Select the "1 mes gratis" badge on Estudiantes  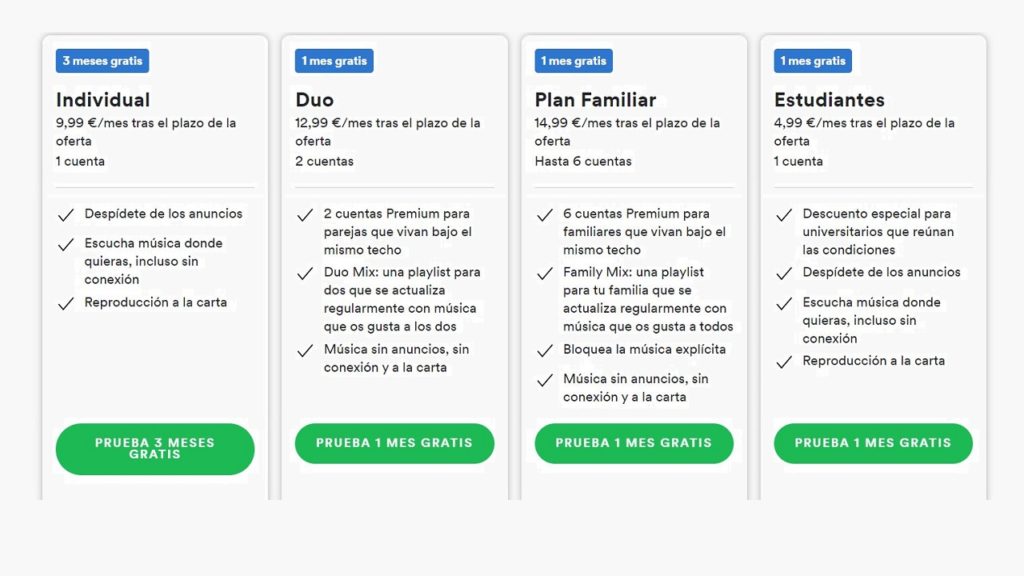(x=812, y=60)
